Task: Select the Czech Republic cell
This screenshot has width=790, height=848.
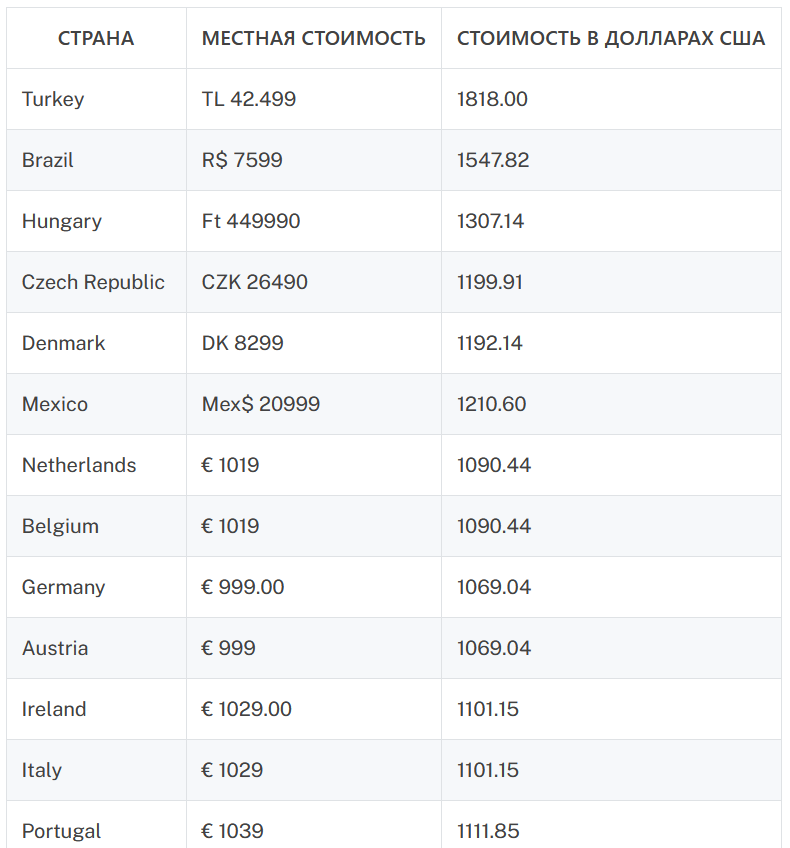Action: (93, 282)
